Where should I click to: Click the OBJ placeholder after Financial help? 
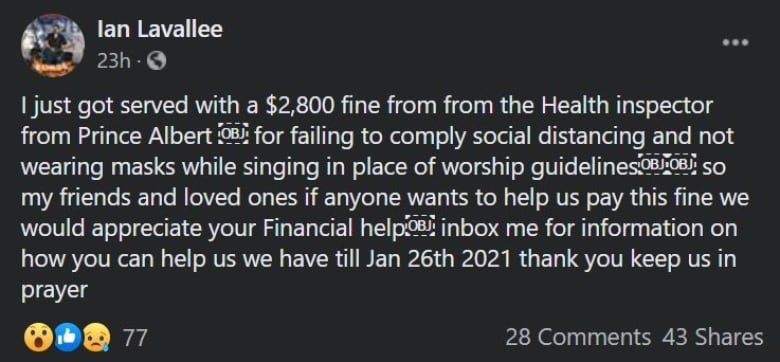tap(421, 227)
